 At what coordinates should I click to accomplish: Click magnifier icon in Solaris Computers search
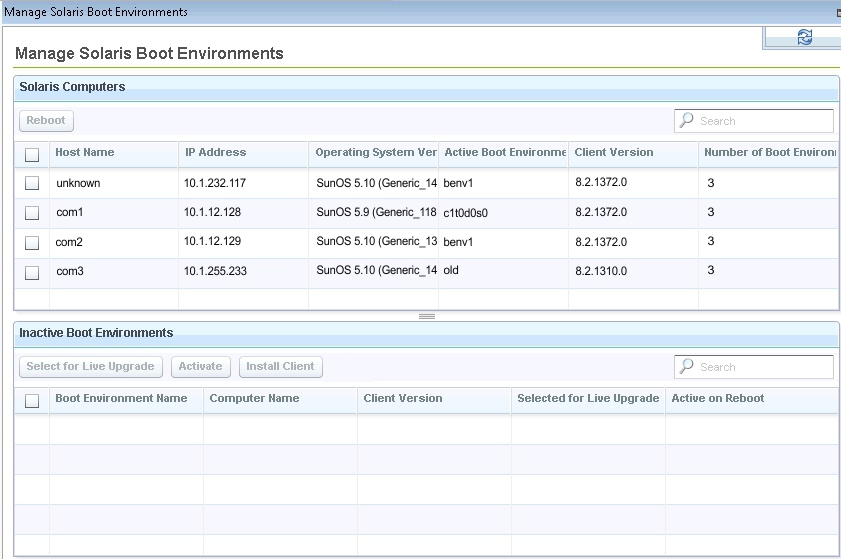coord(686,121)
